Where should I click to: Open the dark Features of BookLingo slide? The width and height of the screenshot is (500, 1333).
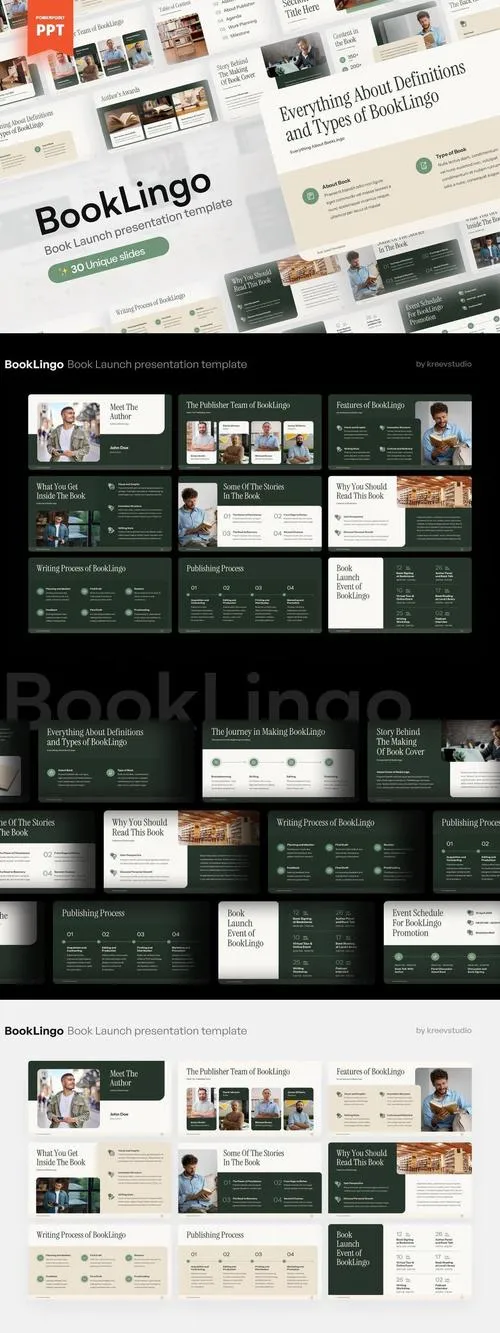point(400,432)
